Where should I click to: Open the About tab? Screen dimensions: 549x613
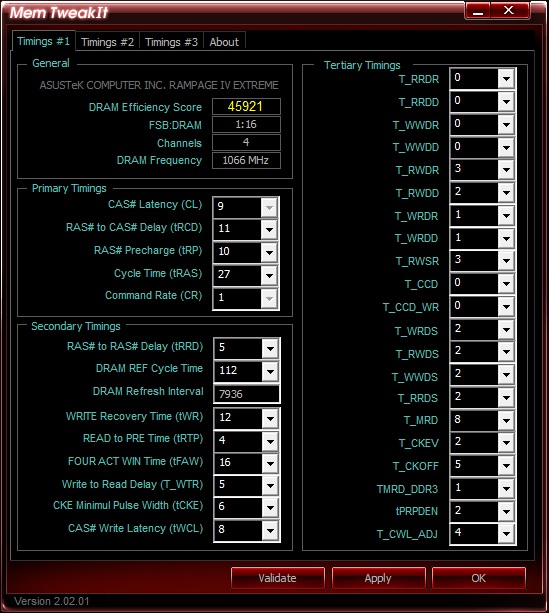coord(224,42)
